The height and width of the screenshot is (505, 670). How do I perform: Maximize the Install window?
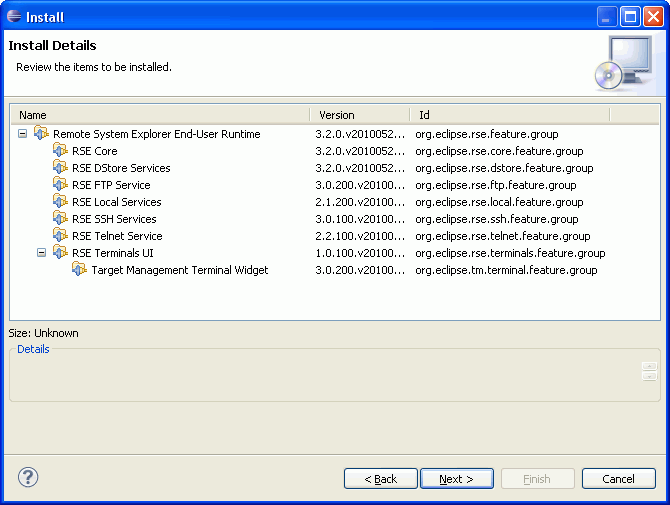tap(630, 17)
